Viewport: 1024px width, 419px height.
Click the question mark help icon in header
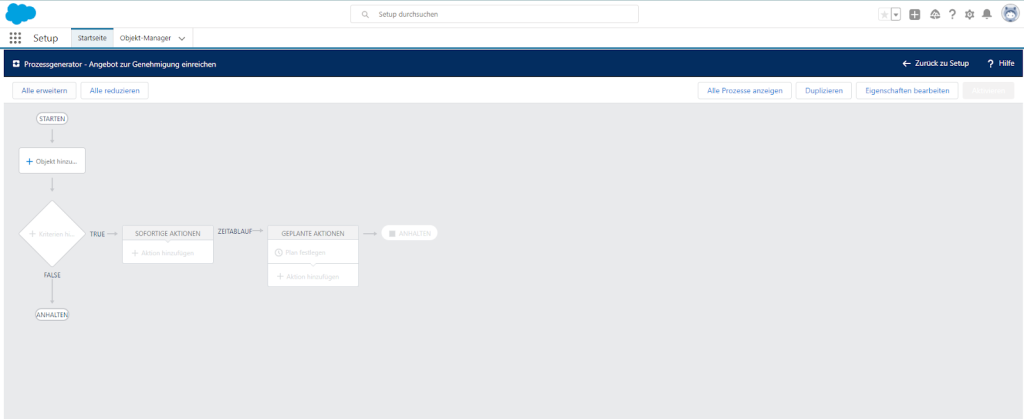coord(952,14)
